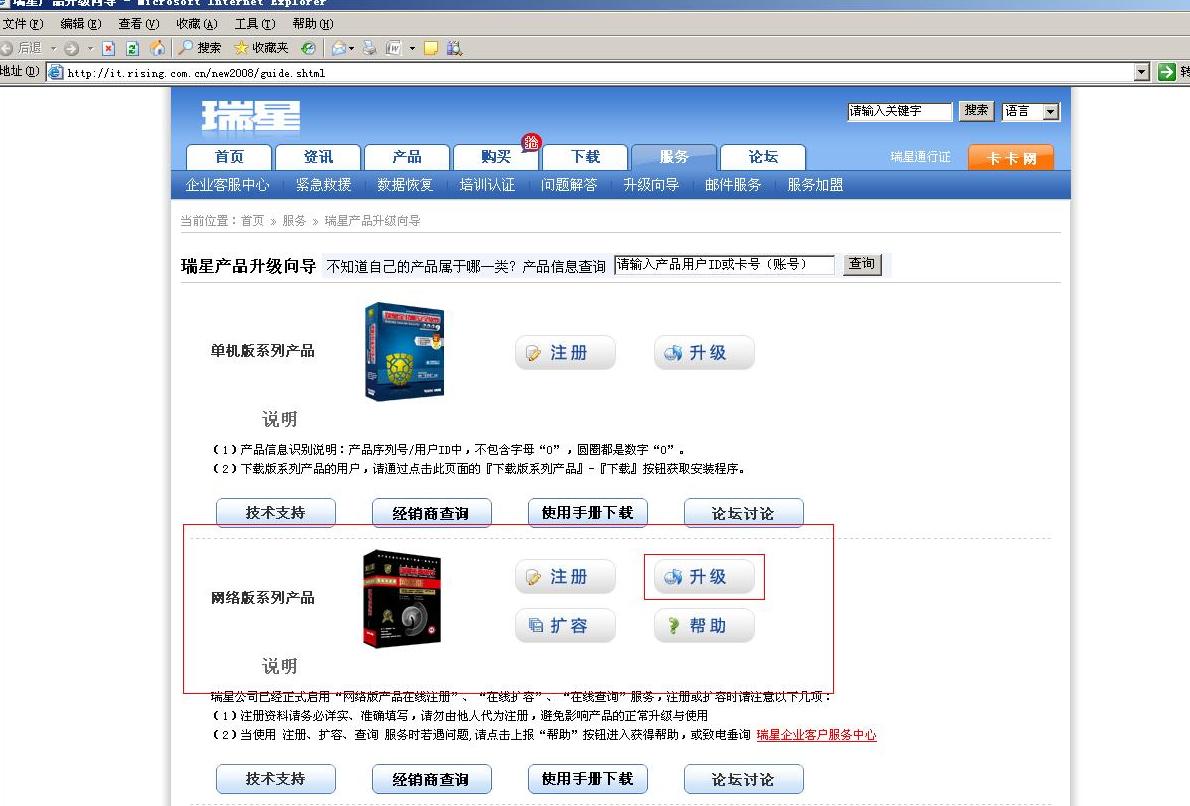This screenshot has height=806, width=1190.
Task: Click the 瑞星 logo in header
Action: tap(251, 118)
